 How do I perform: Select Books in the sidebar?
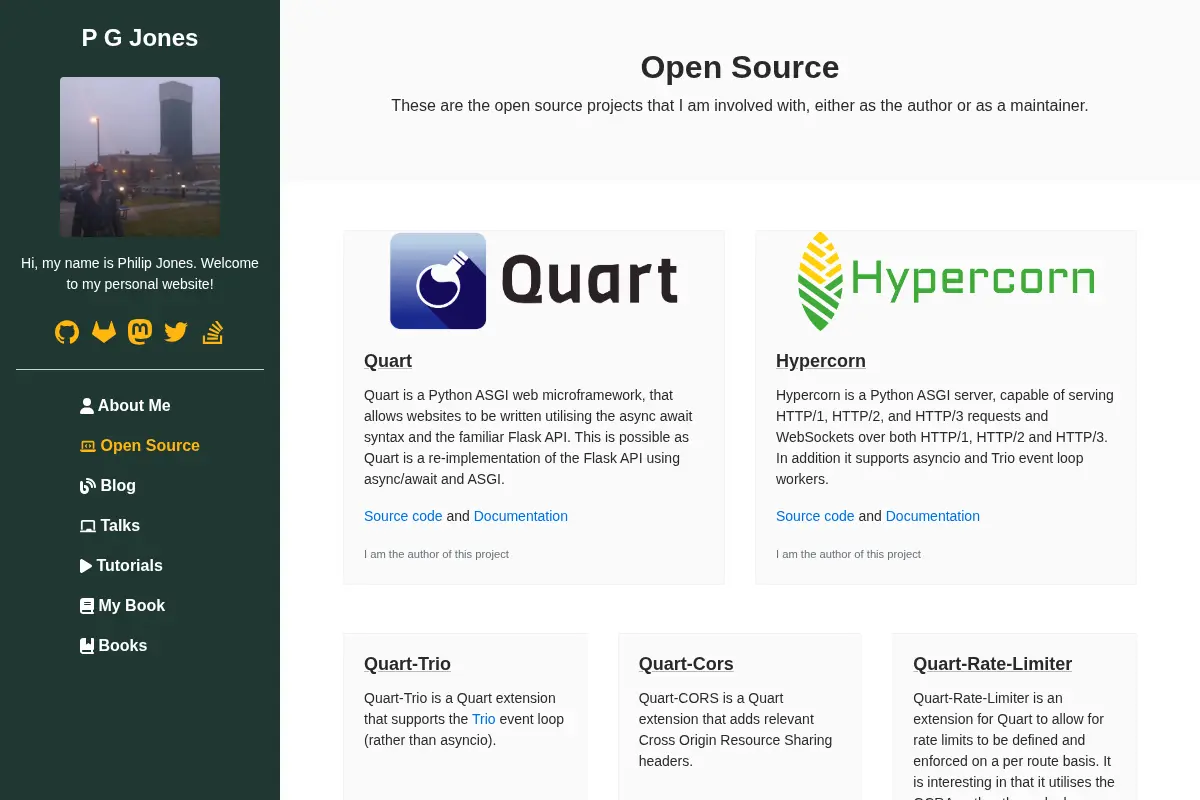113,645
